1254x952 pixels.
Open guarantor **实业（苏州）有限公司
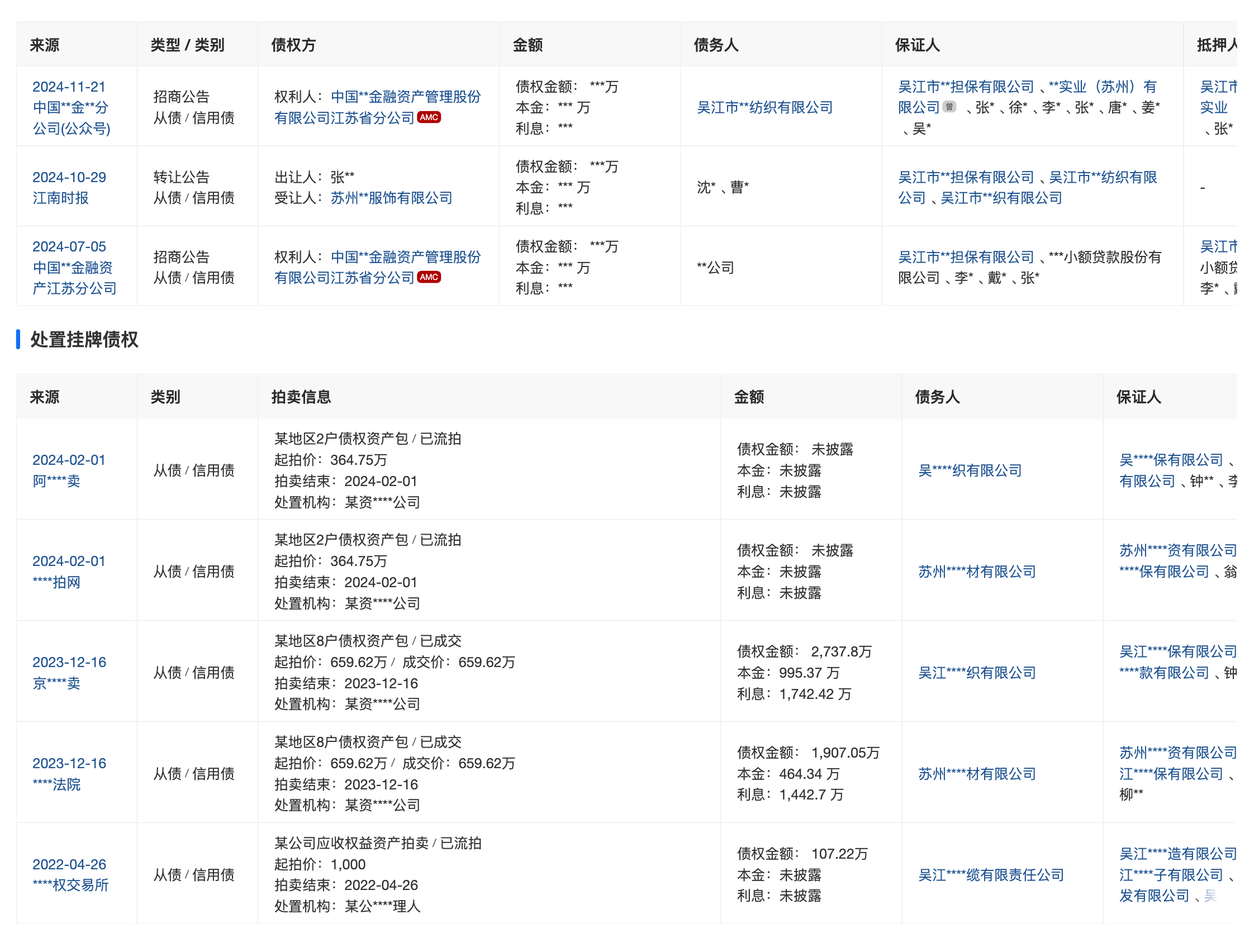point(1027,97)
